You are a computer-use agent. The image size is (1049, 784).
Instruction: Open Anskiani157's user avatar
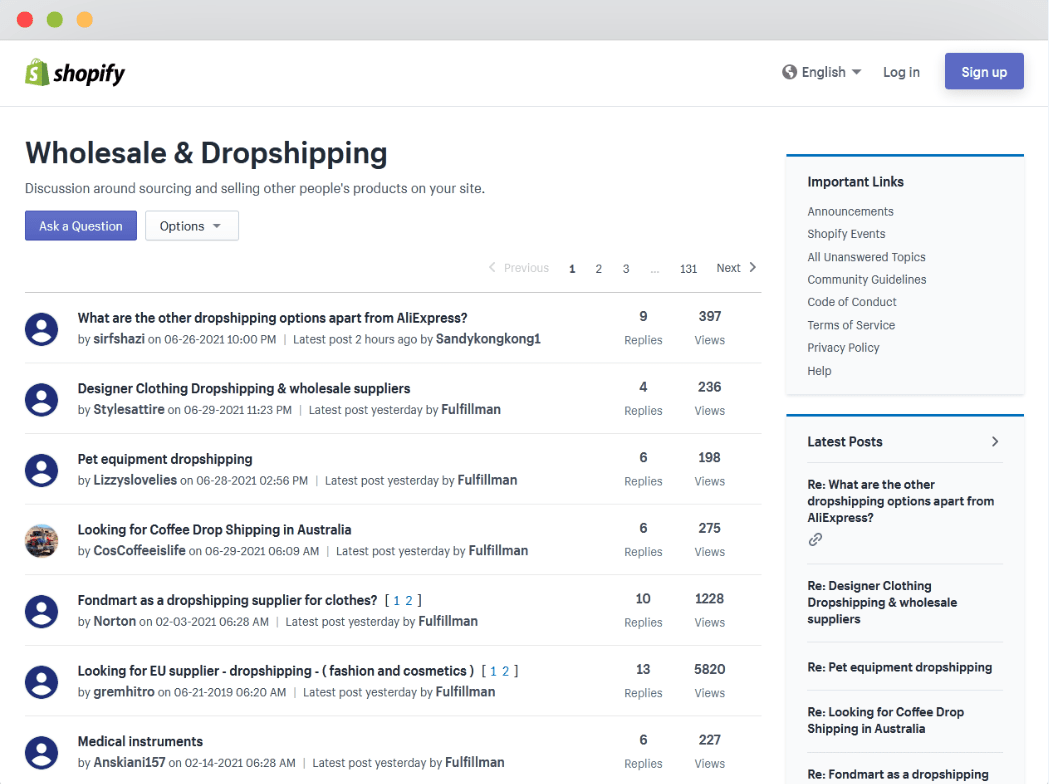click(41, 752)
